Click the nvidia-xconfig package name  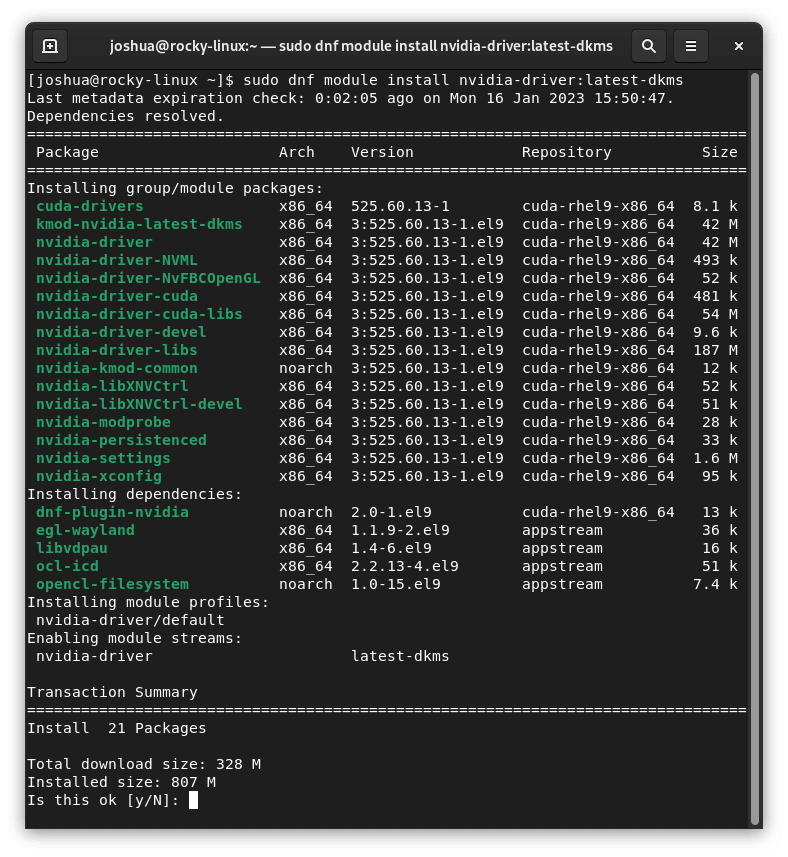click(99, 477)
